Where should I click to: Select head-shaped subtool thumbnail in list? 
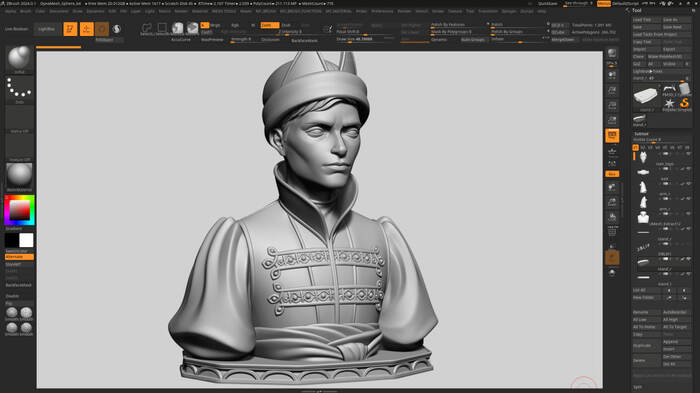point(643,157)
